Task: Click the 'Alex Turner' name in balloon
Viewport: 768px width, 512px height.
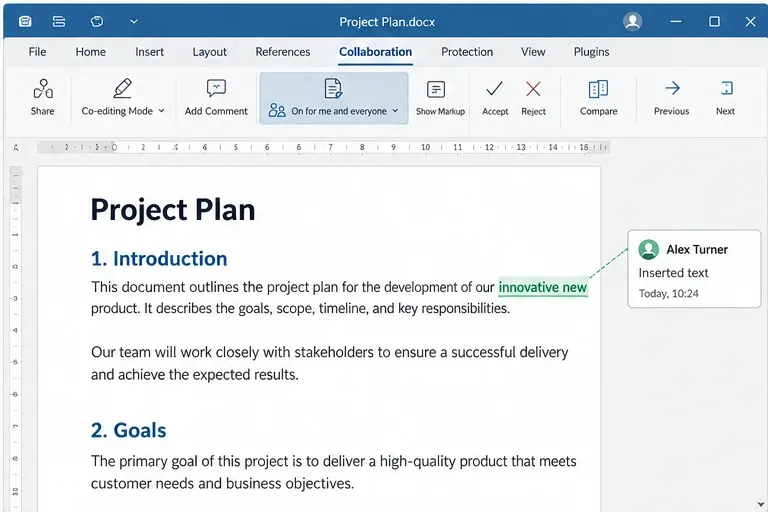Action: (697, 249)
